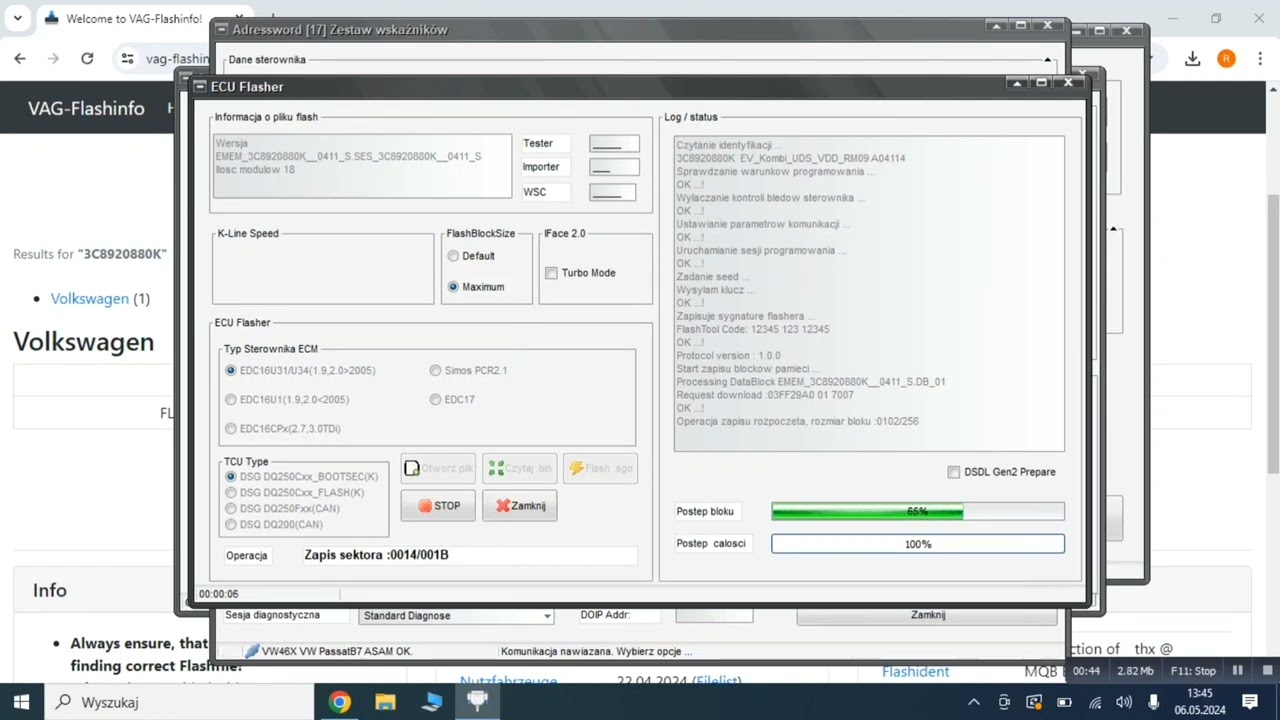1280x720 pixels.
Task: Click 'Zapis sektora :0014/001B' operation text
Action: pyautogui.click(x=376, y=555)
